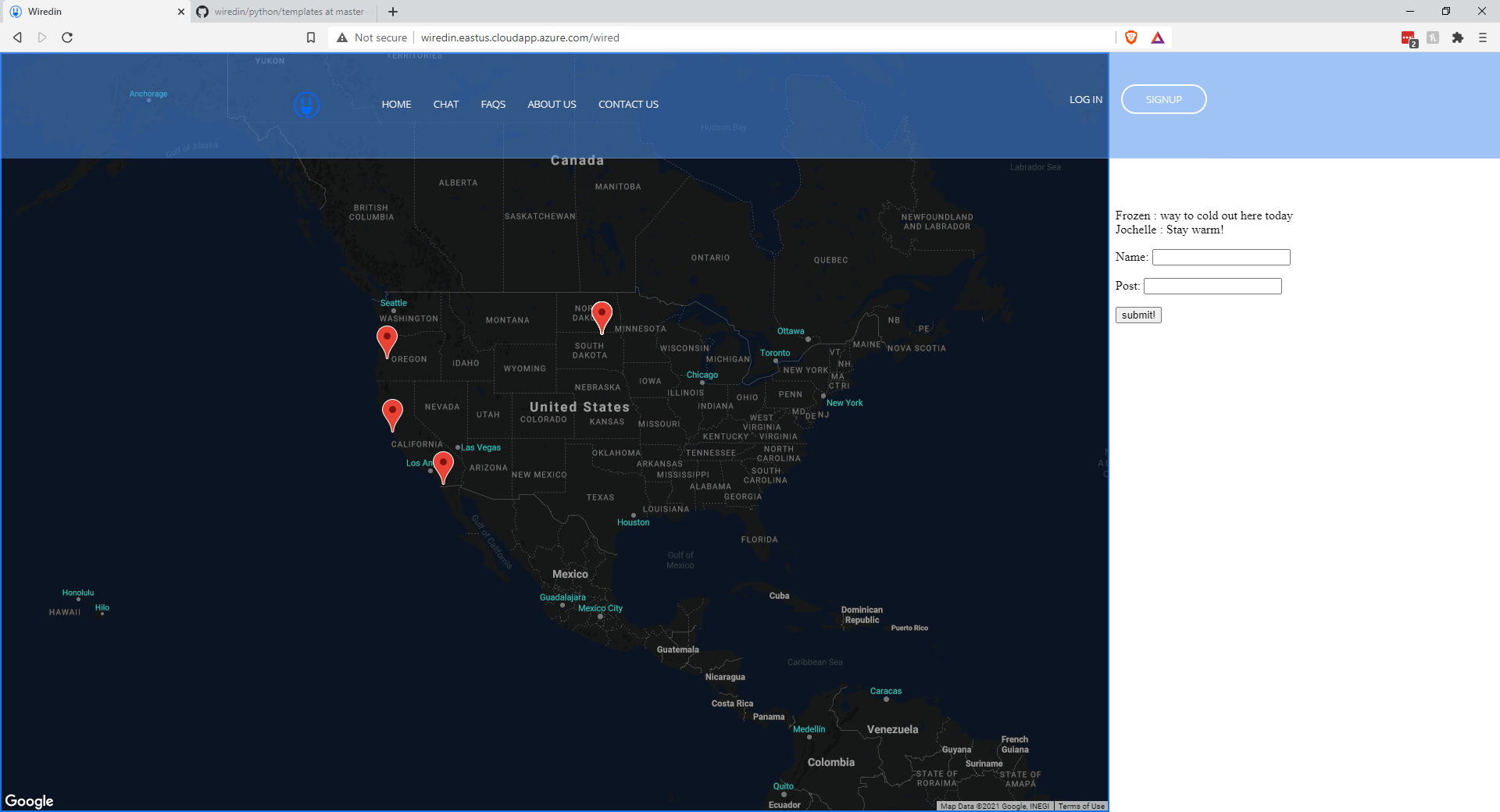Go back with the browser back arrow
Image resolution: width=1500 pixels, height=812 pixels.
(17, 37)
